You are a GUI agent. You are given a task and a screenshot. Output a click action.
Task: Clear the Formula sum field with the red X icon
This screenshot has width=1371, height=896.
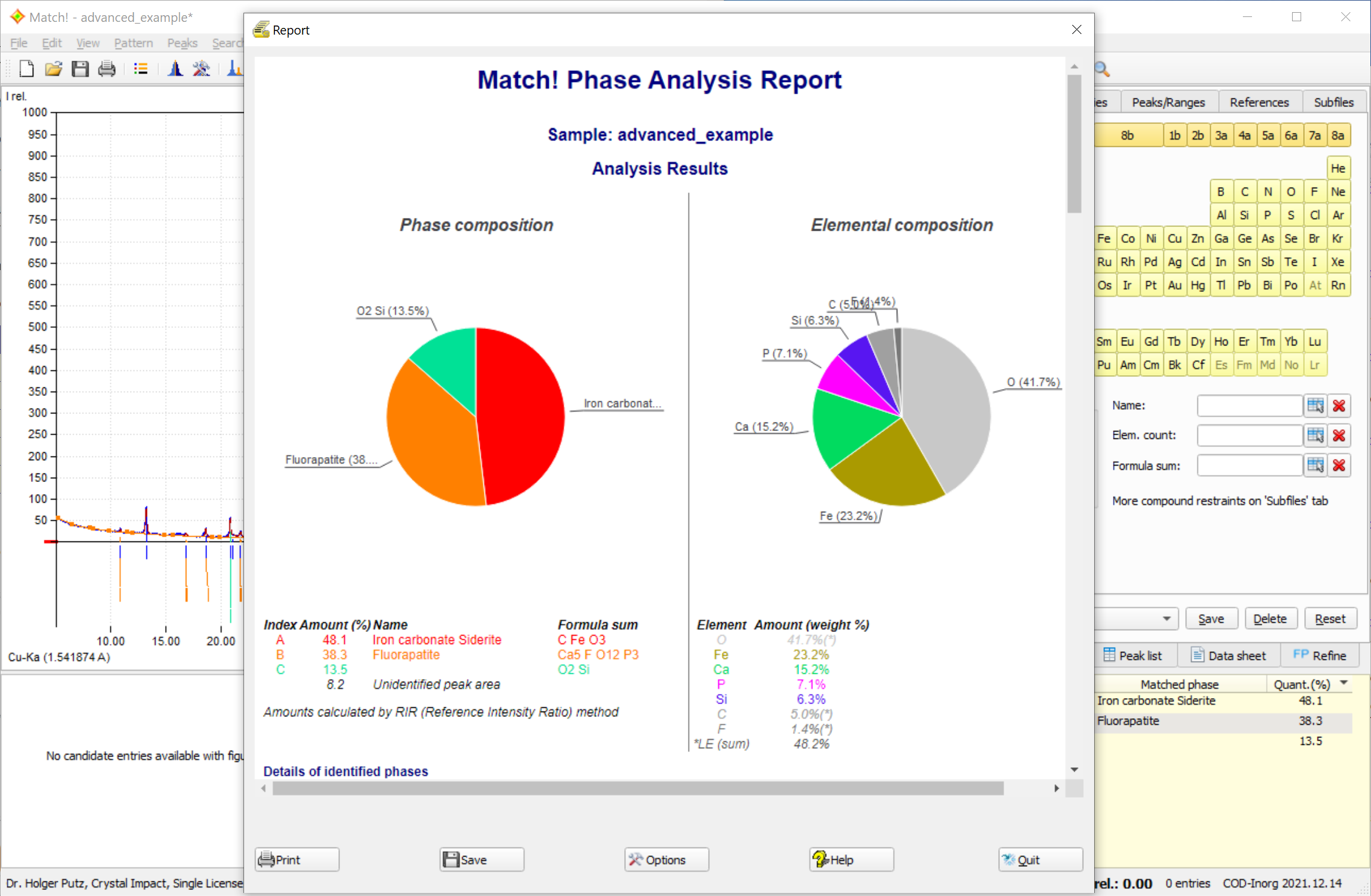(x=1340, y=465)
